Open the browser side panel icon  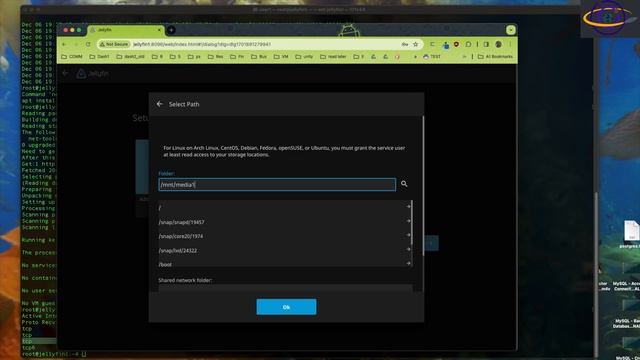(x=486, y=44)
